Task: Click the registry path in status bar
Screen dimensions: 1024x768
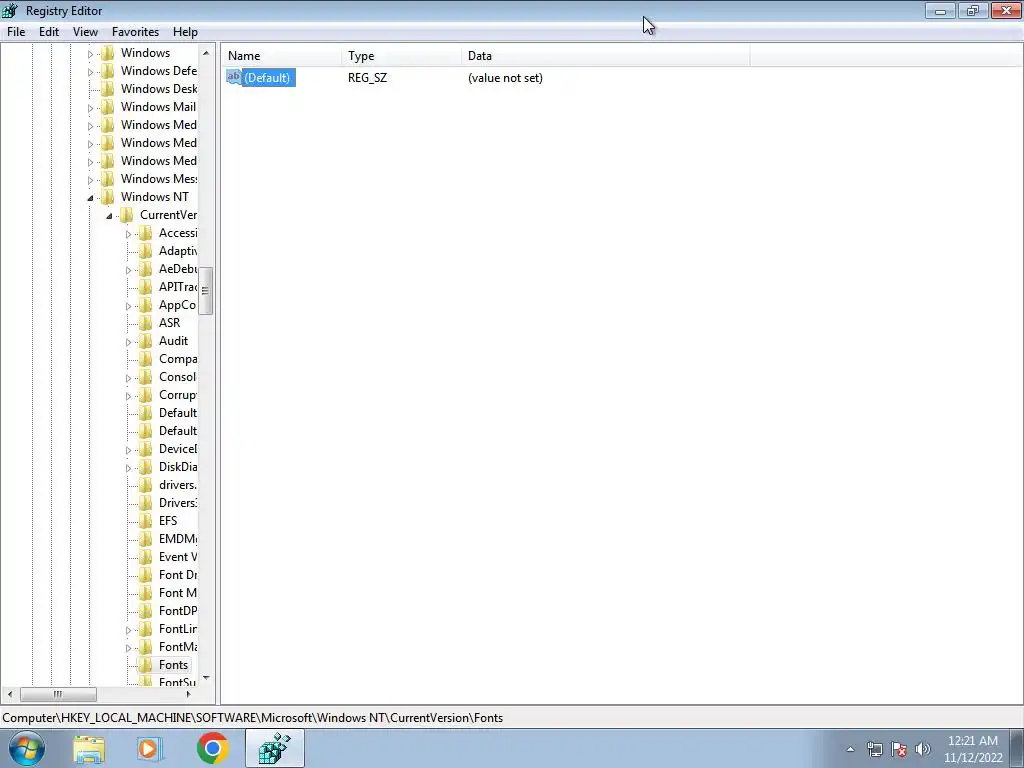Action: [252, 718]
